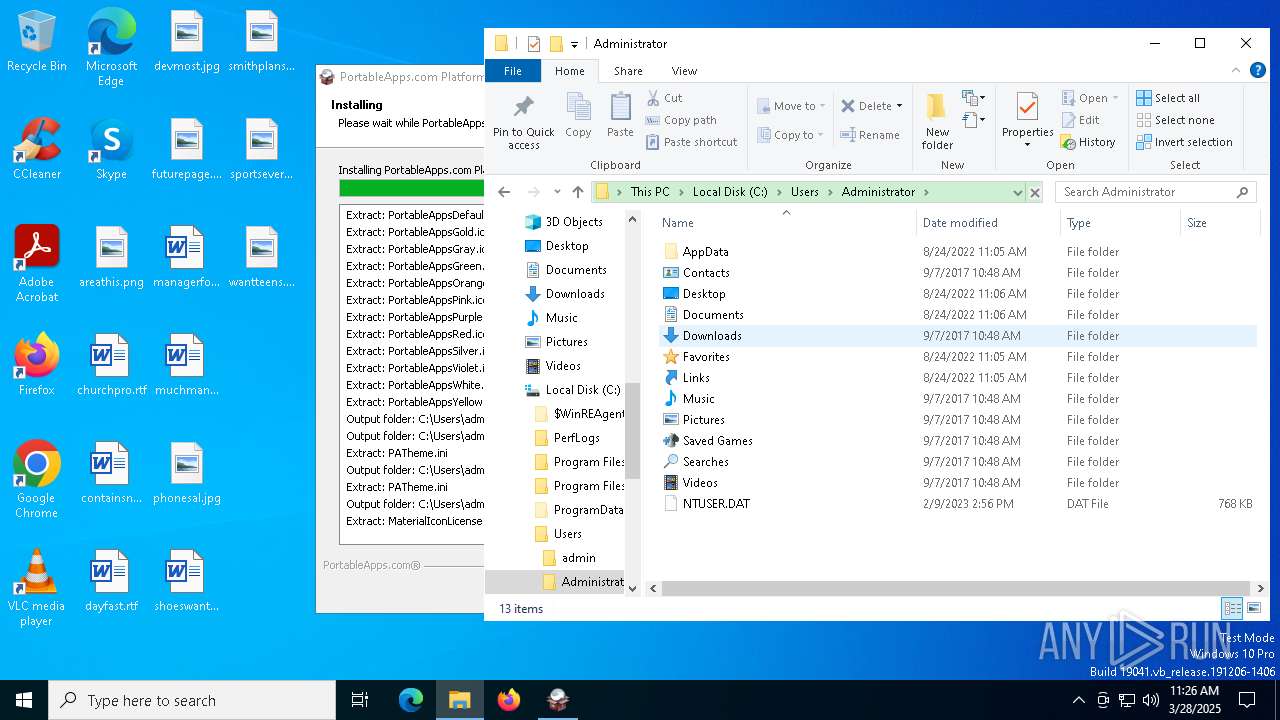Open Task View in the taskbar
1280x720 pixels.
pos(360,700)
